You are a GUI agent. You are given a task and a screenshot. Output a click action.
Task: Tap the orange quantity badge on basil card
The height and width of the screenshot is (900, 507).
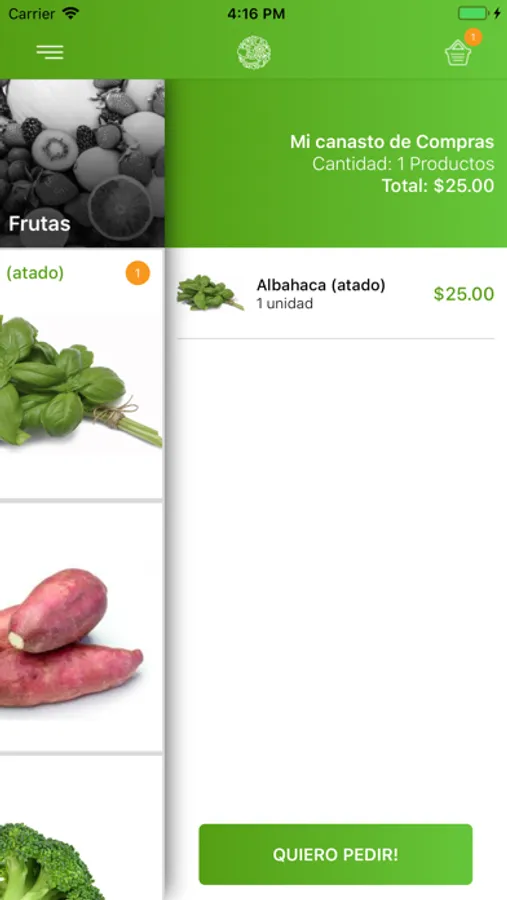(138, 273)
